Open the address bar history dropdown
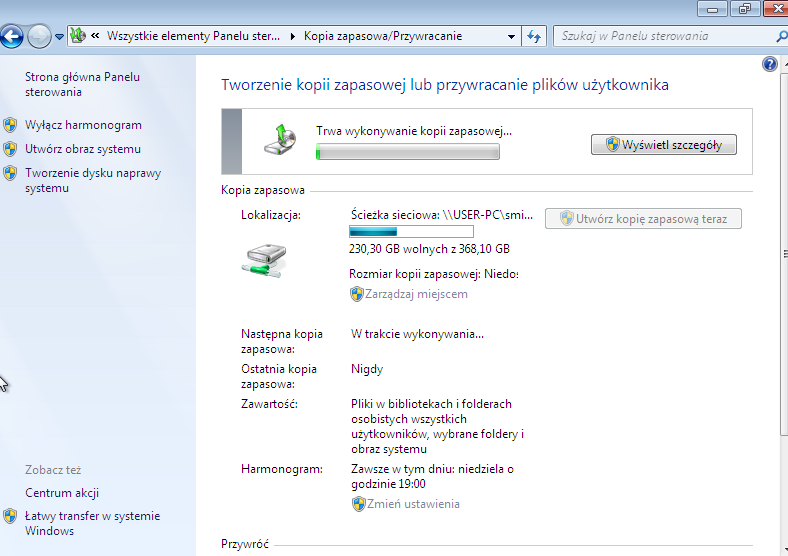Image resolution: width=788 pixels, height=556 pixels. click(x=511, y=36)
